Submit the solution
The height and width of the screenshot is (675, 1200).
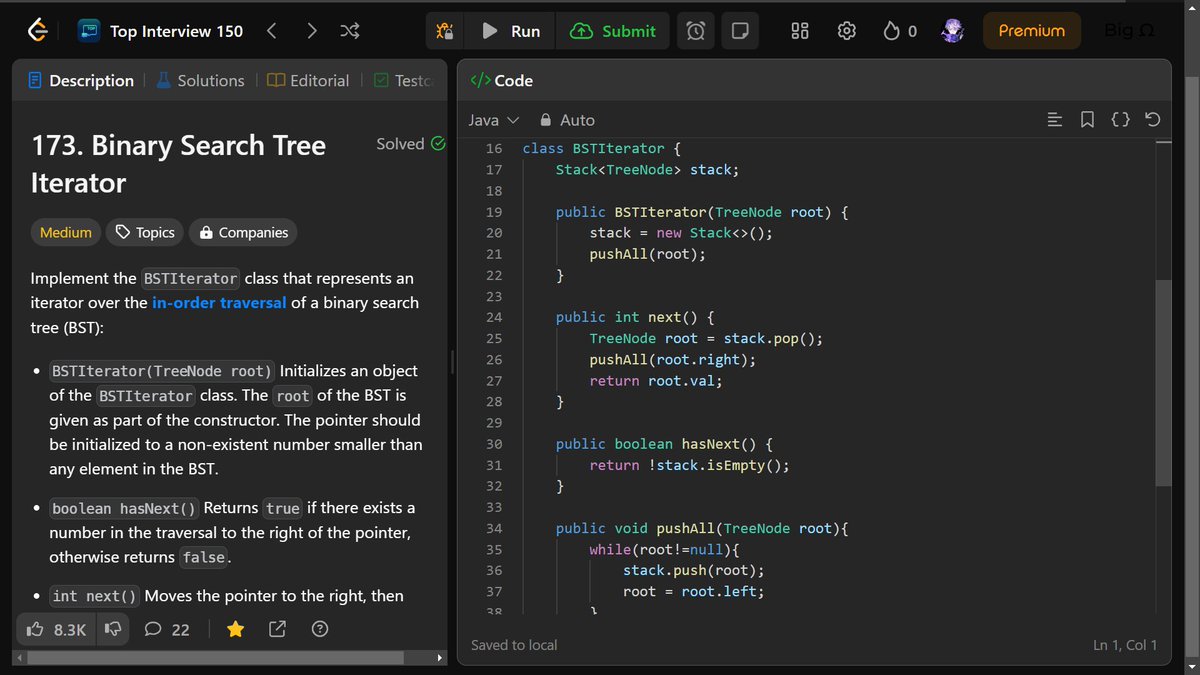tap(612, 31)
